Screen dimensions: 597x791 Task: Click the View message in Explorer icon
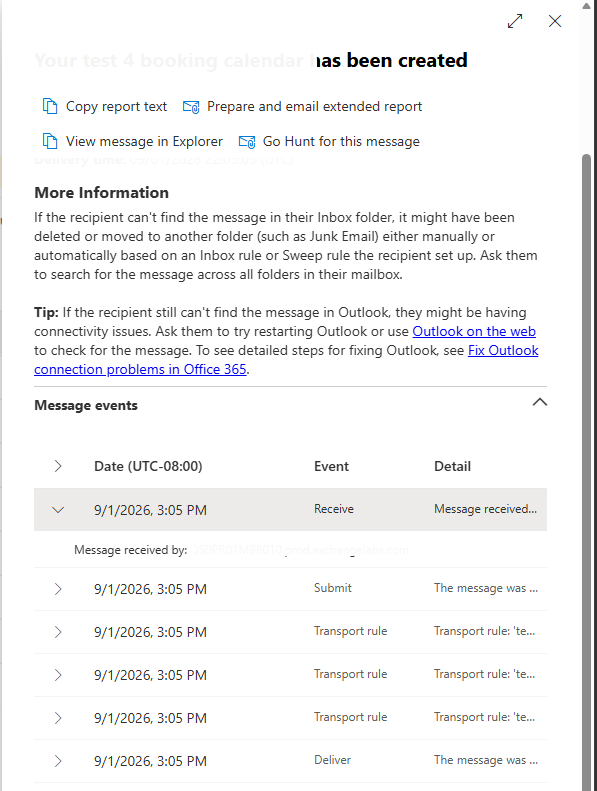pyautogui.click(x=49, y=141)
